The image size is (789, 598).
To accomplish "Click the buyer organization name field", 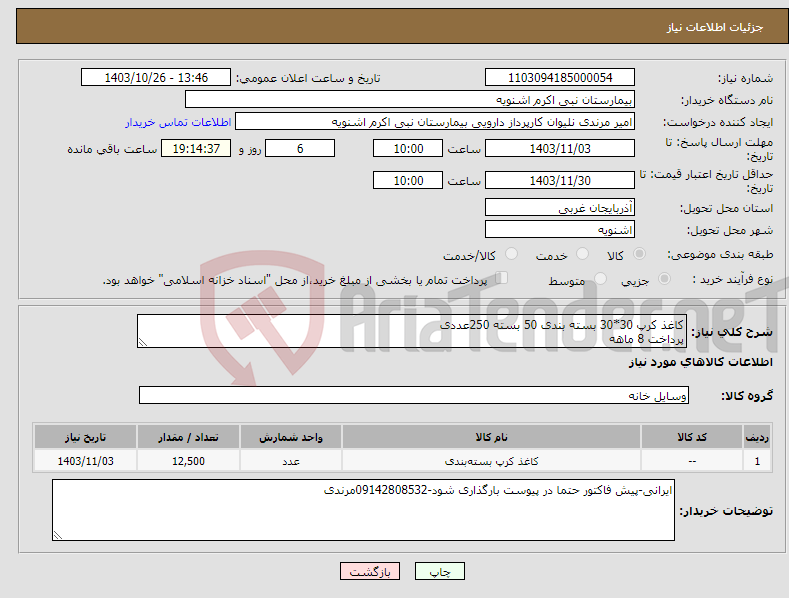I will (410, 100).
